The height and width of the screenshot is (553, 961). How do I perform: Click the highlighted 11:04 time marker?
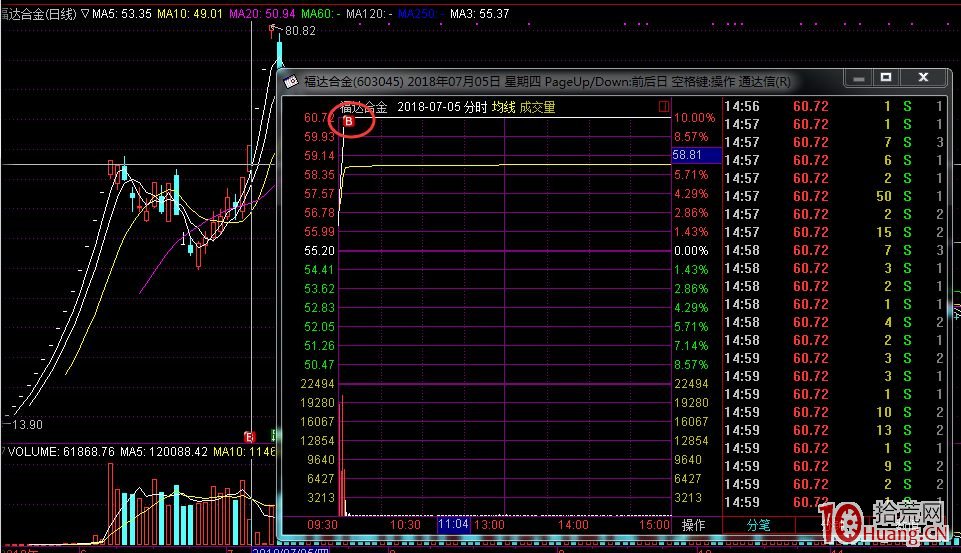(454, 524)
